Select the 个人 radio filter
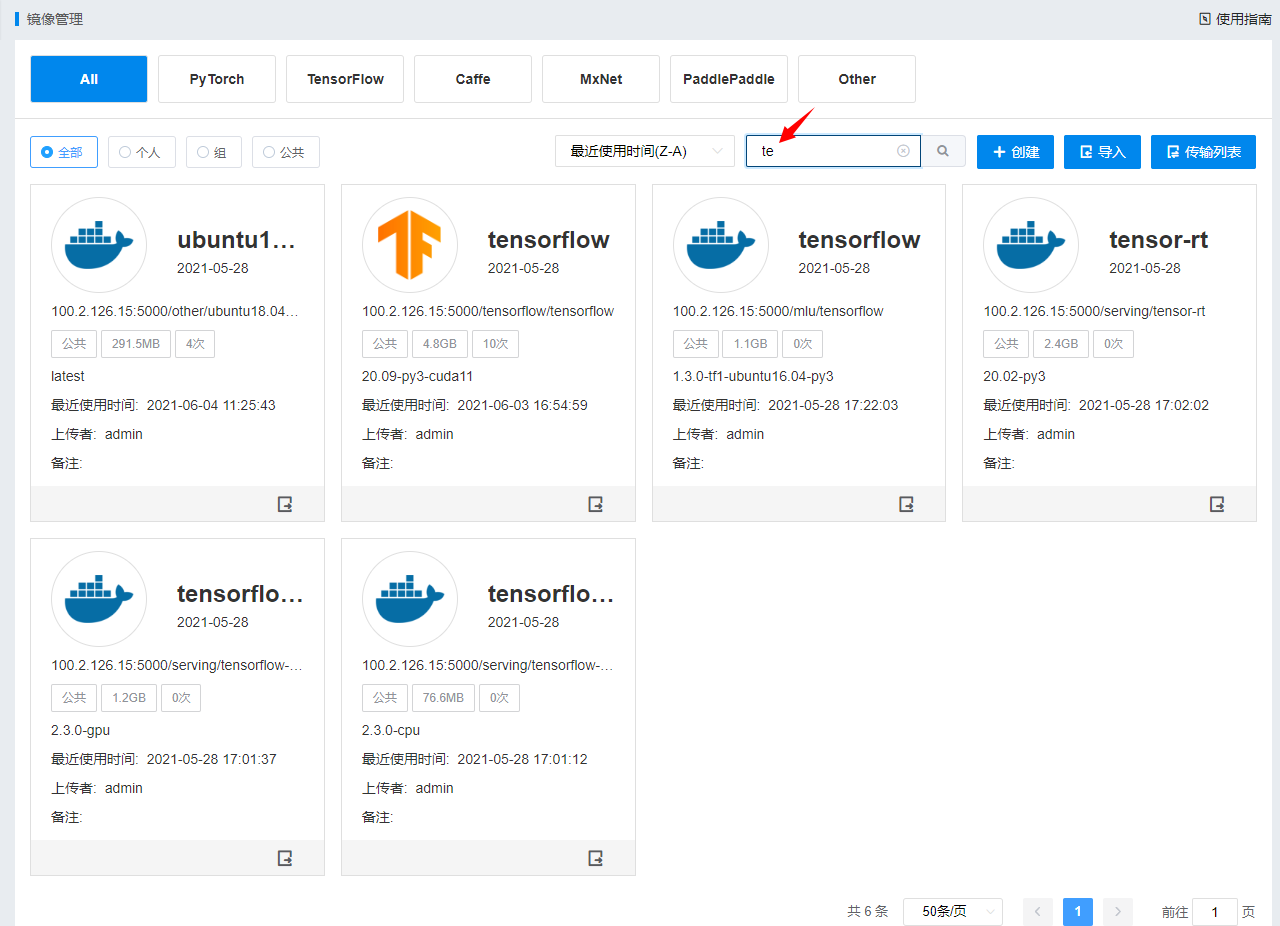Viewport: 1280px width, 926px height. [x=141, y=153]
